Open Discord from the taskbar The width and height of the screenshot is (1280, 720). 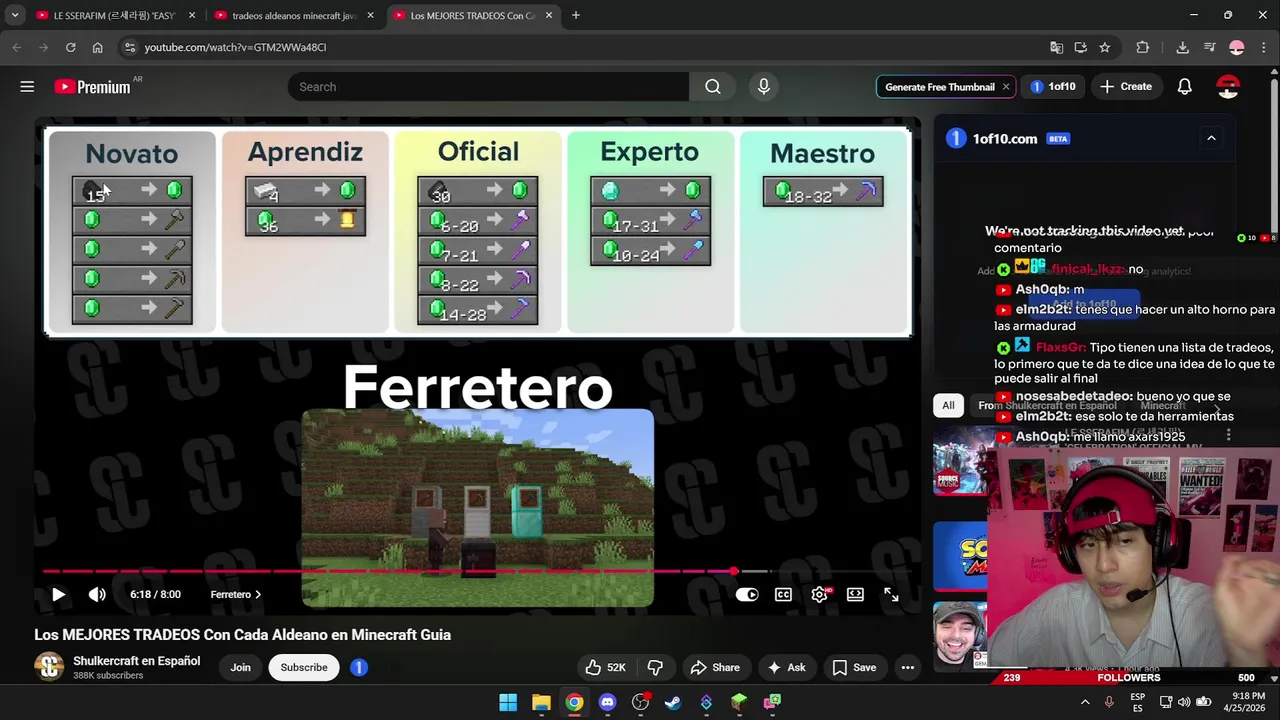point(607,702)
